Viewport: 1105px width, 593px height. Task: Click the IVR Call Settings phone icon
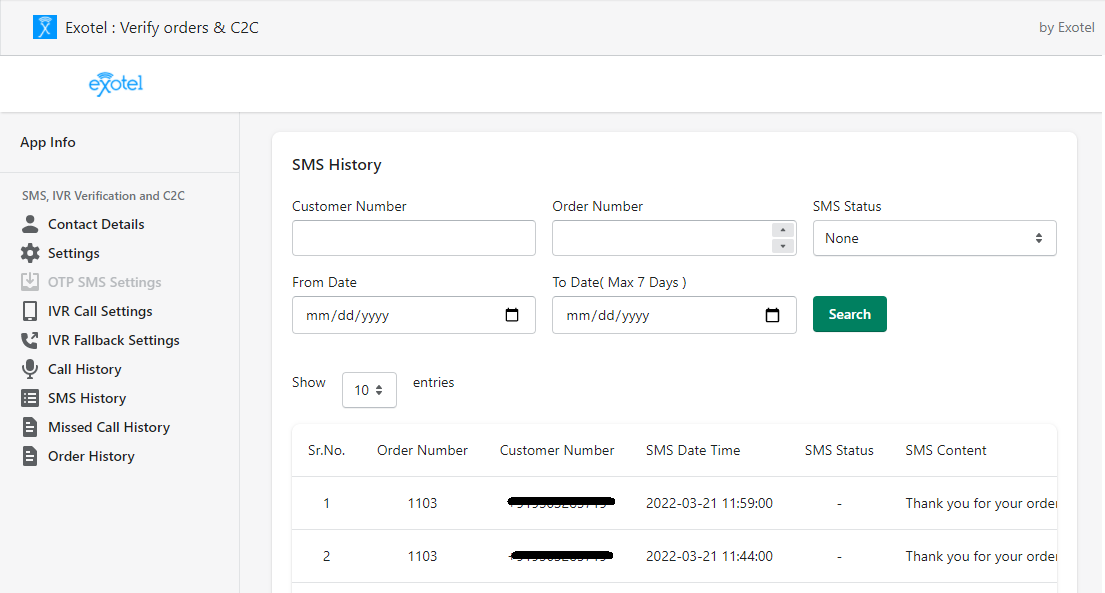coord(30,311)
